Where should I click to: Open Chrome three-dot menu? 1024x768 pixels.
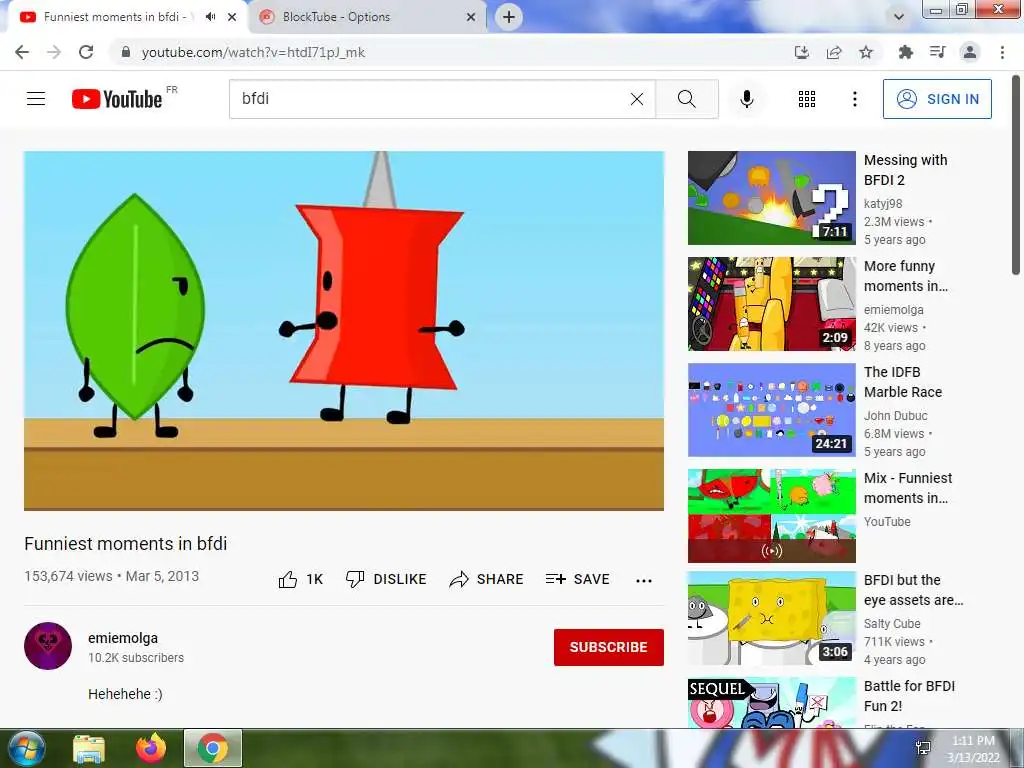pos(1002,52)
